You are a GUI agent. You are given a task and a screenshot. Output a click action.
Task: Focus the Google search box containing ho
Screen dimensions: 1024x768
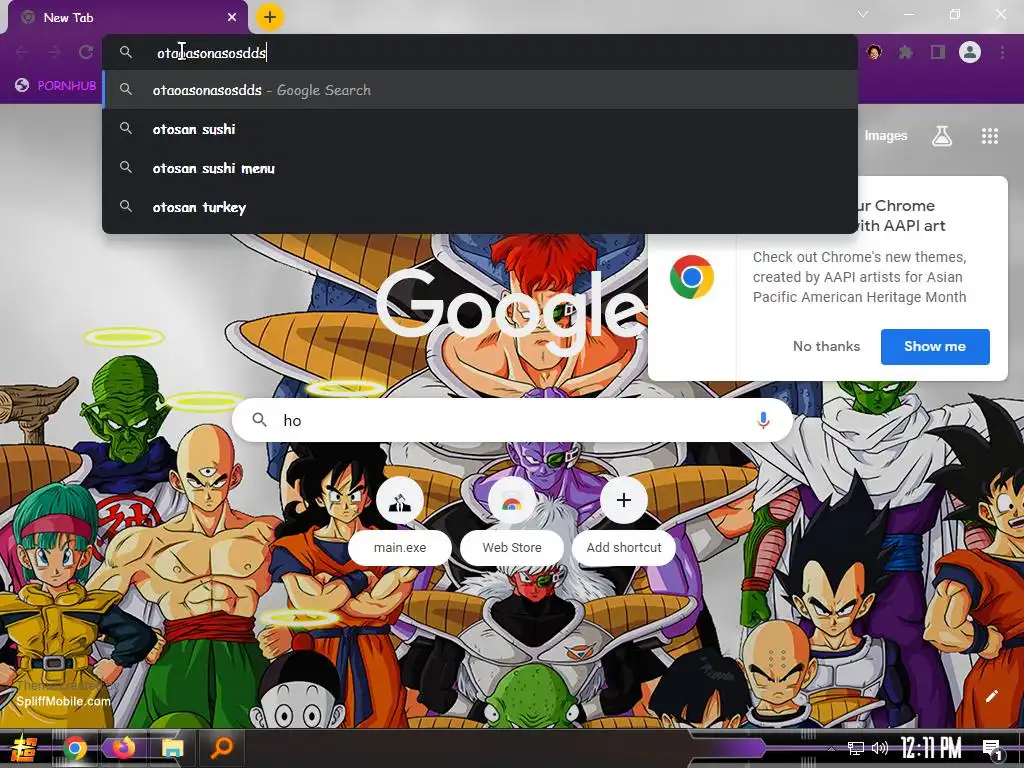point(513,420)
